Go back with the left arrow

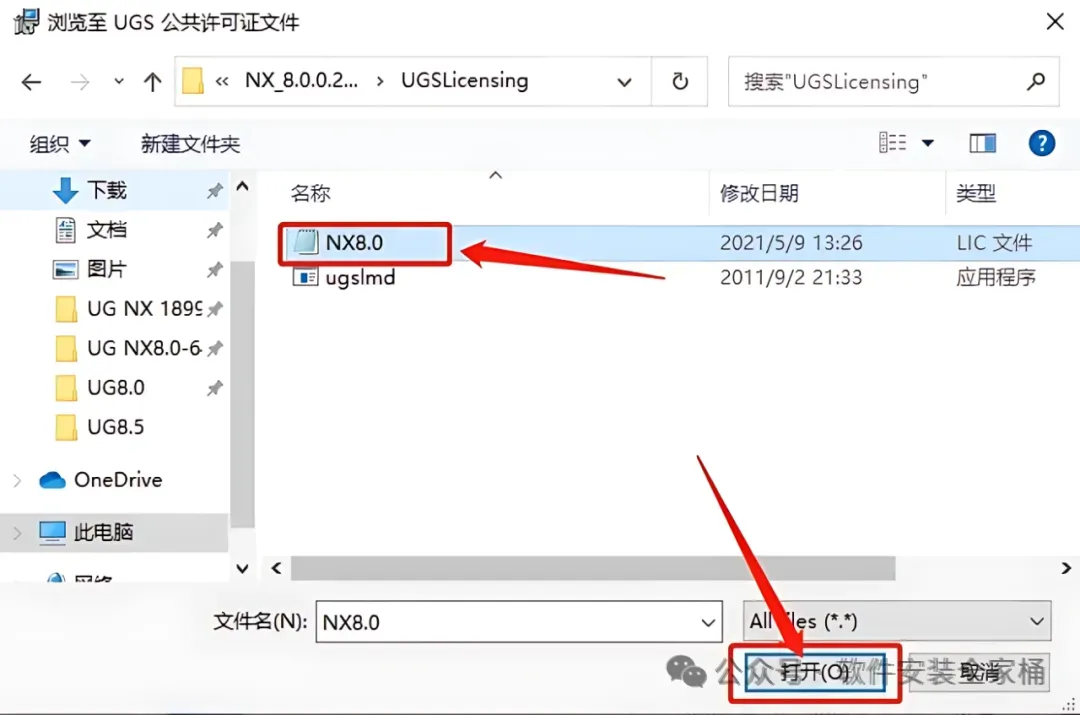coord(31,83)
